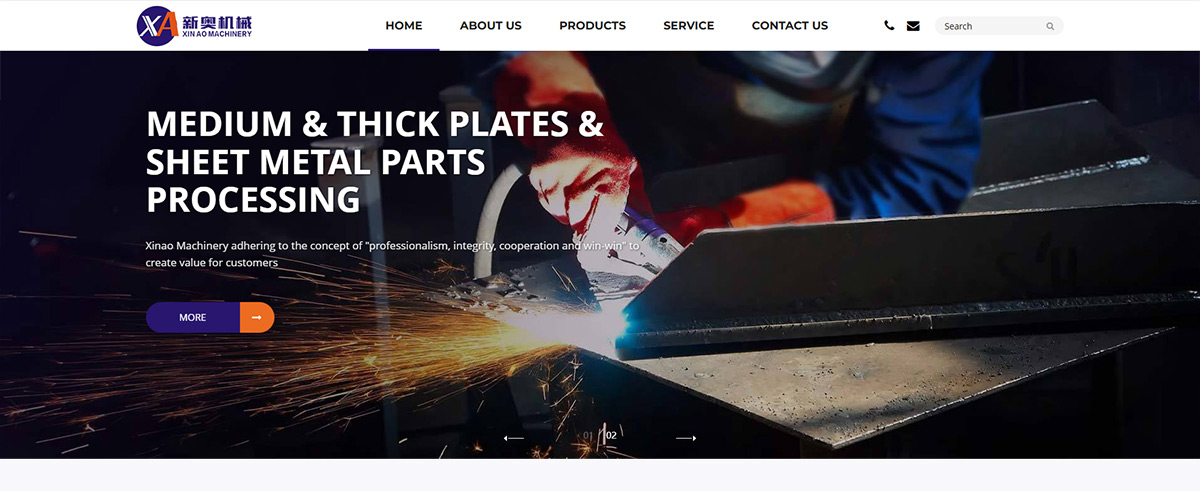Jump to slide 01 in the carousel indicator
This screenshot has height=491, width=1200.
(588, 435)
